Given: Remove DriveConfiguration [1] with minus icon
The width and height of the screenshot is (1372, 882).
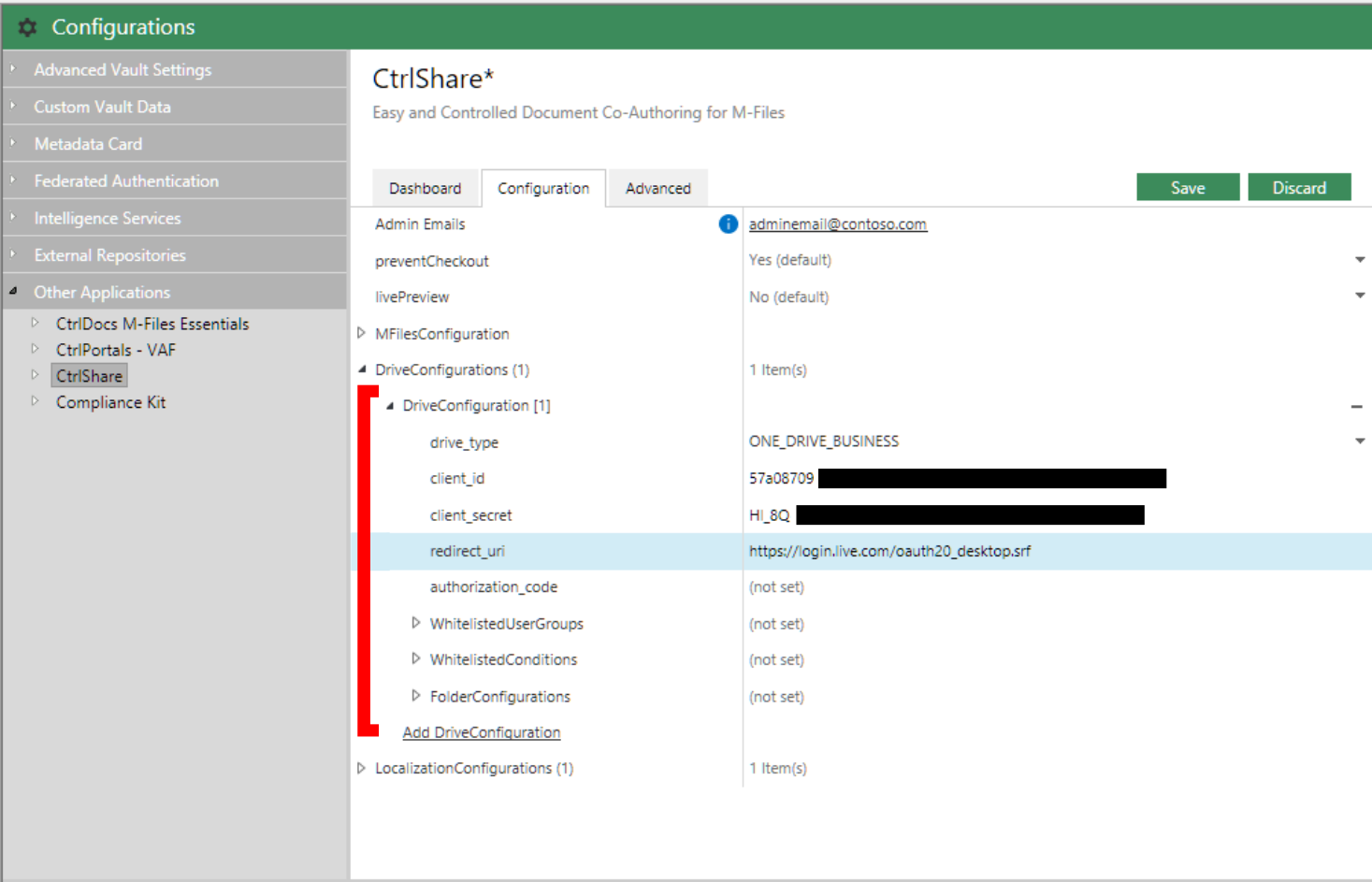Looking at the screenshot, I should [1356, 407].
